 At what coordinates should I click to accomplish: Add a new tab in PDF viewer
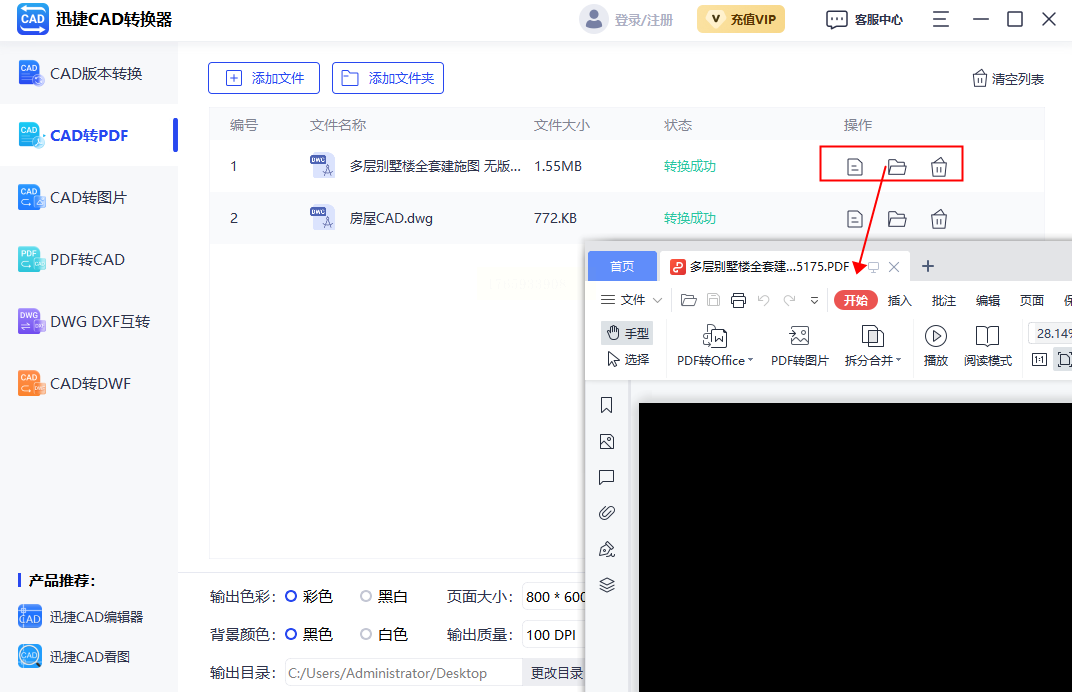[x=928, y=266]
